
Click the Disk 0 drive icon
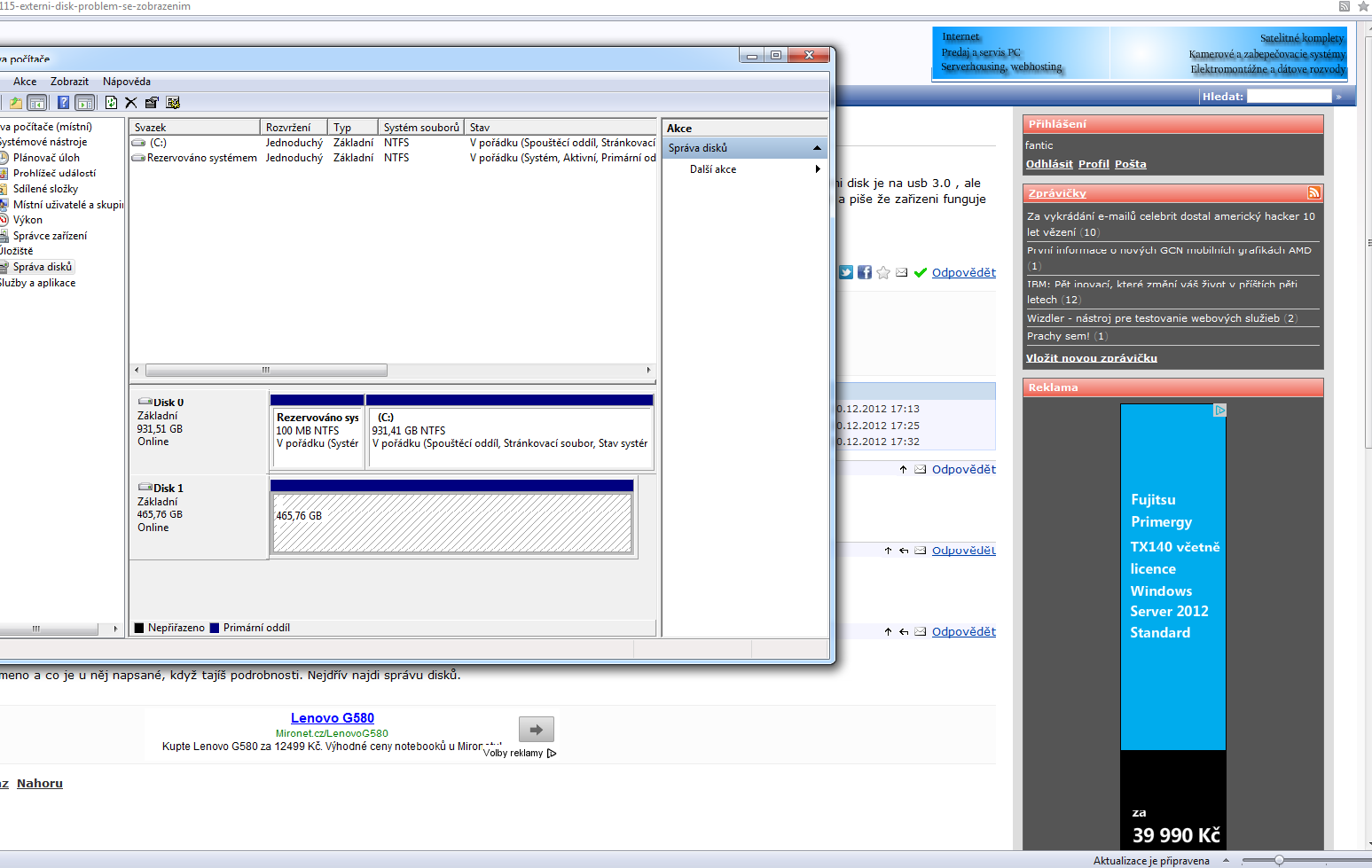pos(145,402)
